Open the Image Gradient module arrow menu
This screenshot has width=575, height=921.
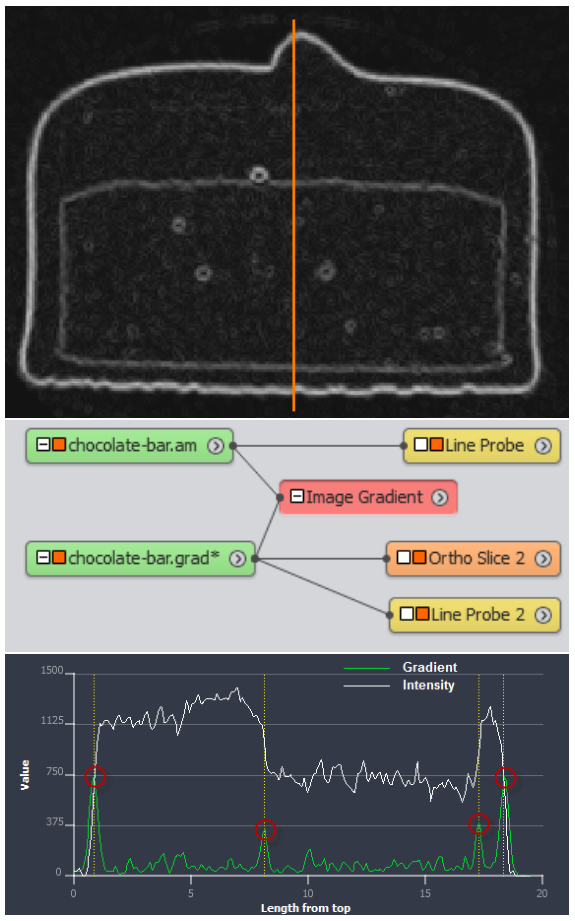click(440, 498)
